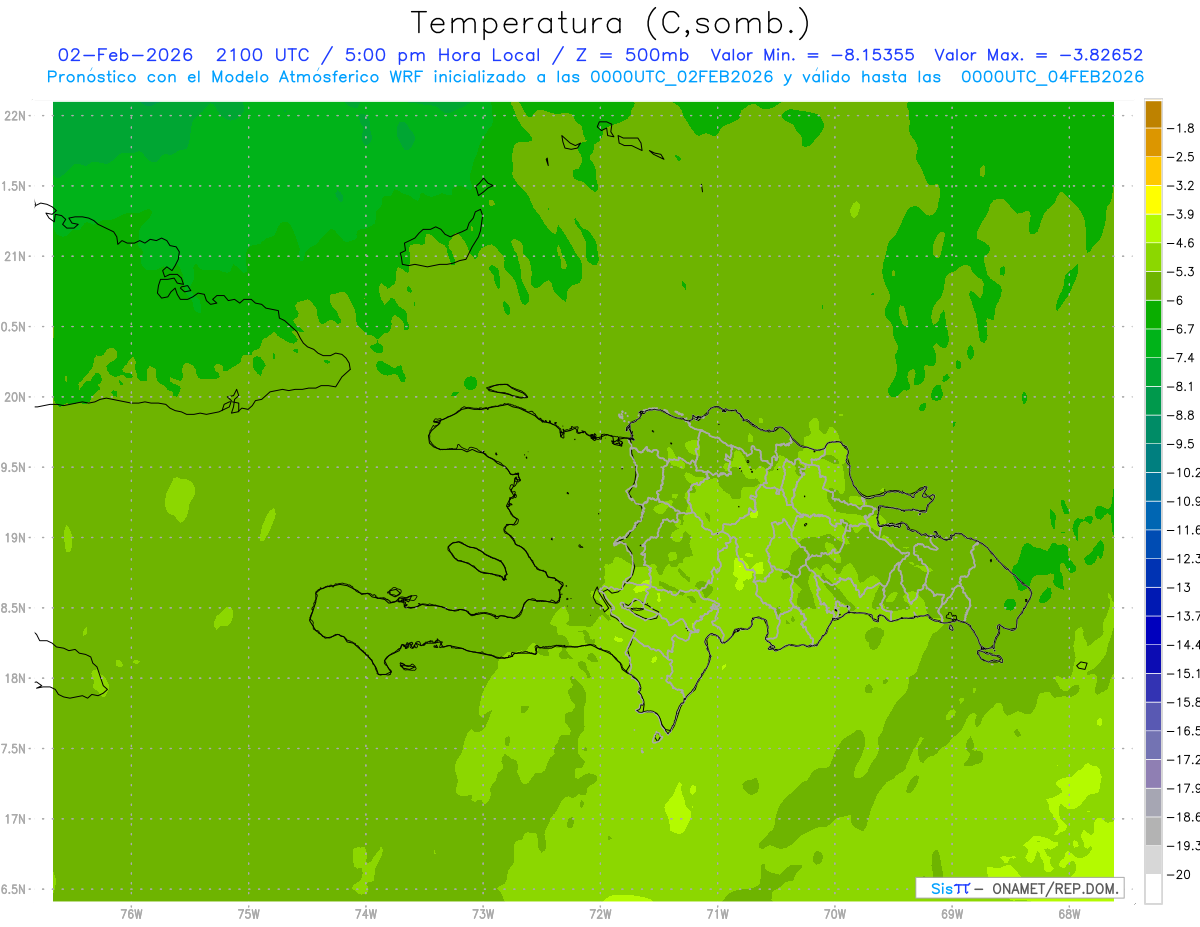
Task: Select the gray swatch between -18.6 and -19.3
Action: pos(1153,831)
